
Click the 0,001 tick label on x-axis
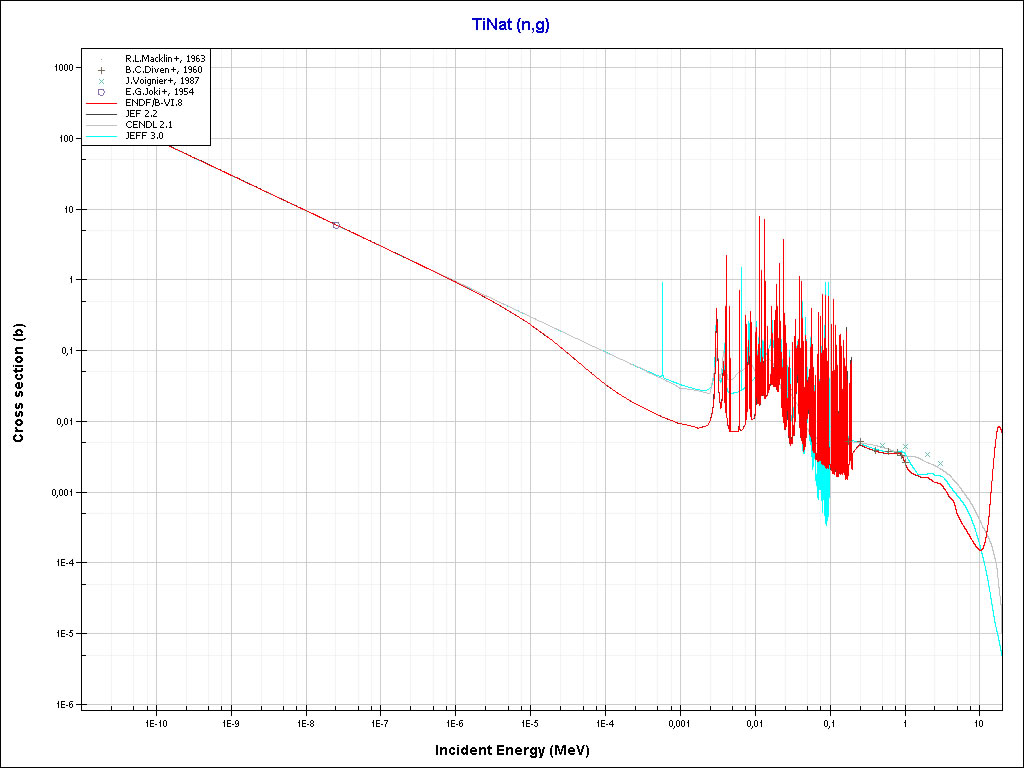click(679, 722)
